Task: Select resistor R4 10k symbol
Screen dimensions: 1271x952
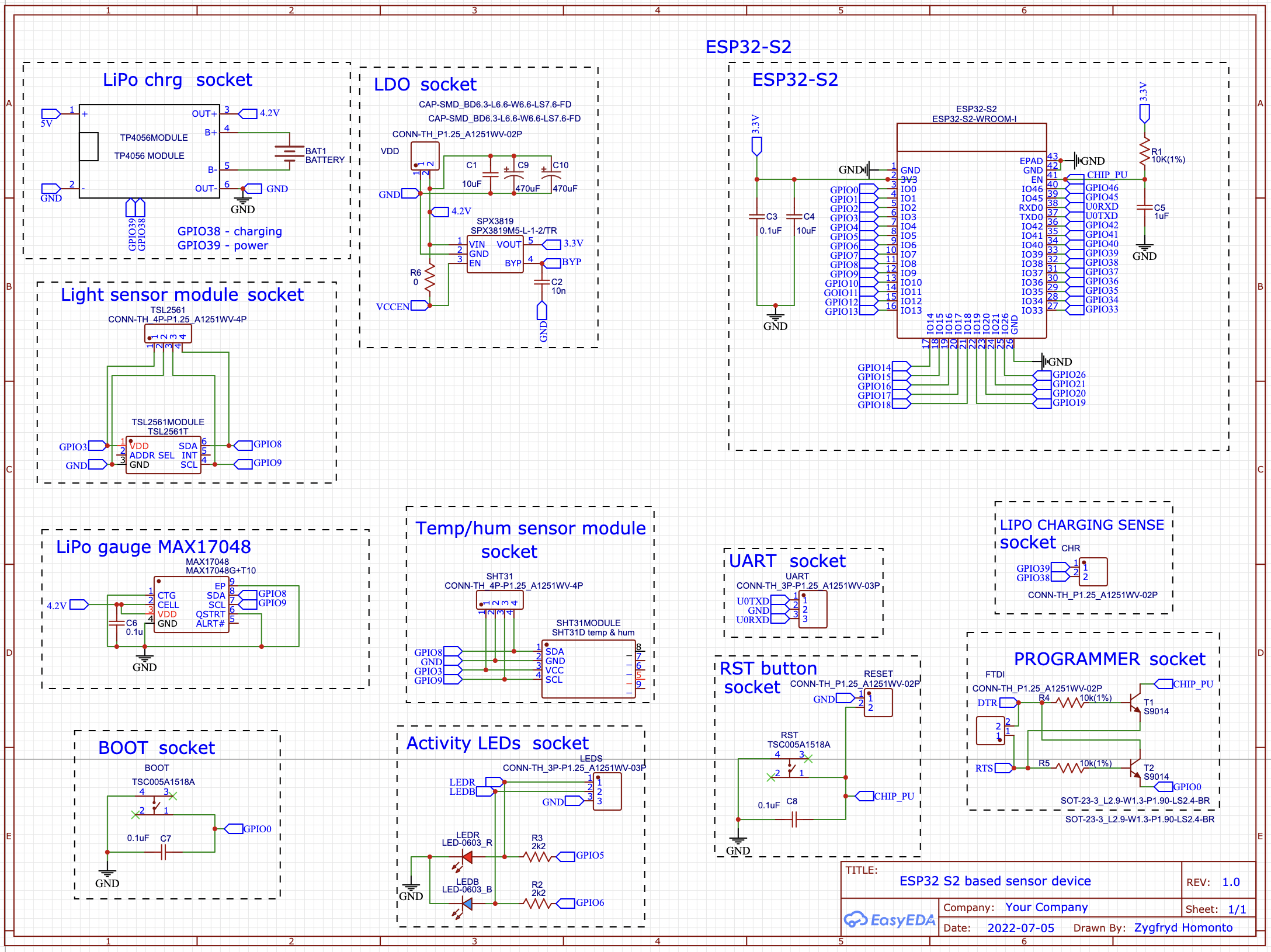Action: [1070, 703]
